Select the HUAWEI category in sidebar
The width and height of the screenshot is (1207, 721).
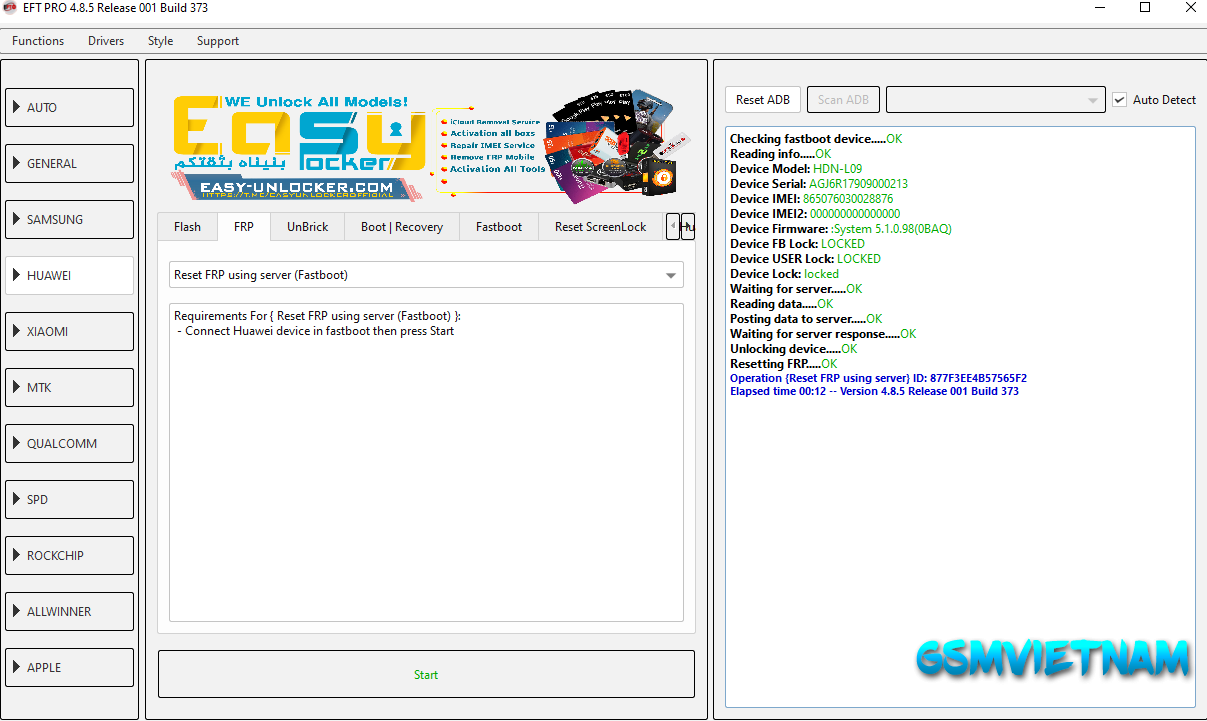[70, 275]
